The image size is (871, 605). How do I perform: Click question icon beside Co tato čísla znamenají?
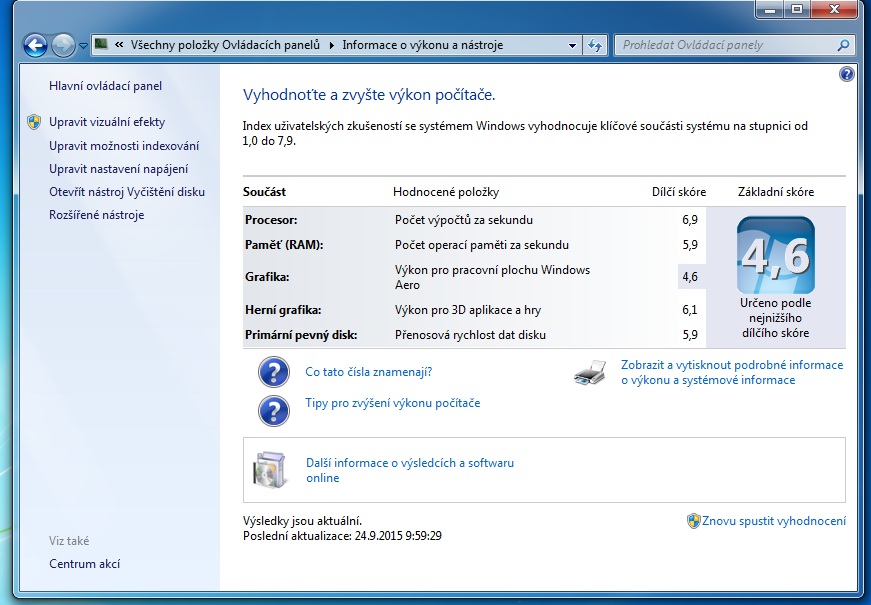[x=273, y=372]
